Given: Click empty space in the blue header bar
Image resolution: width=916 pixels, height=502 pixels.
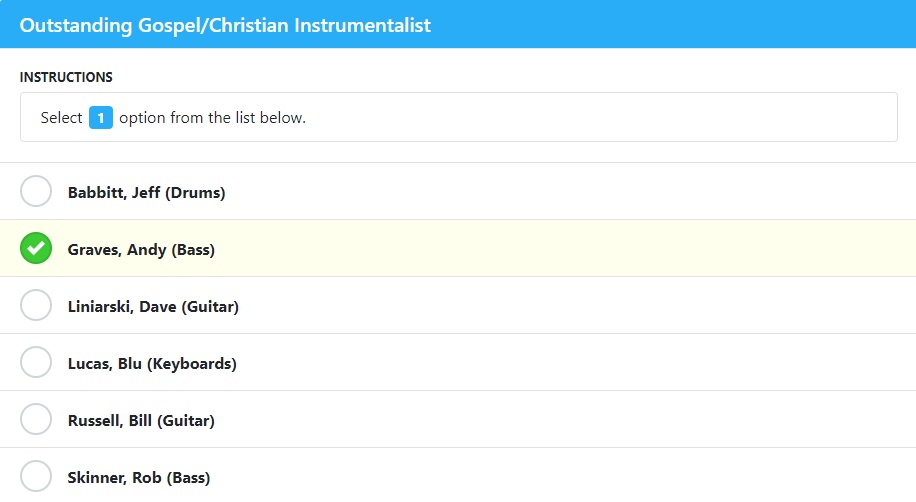Looking at the screenshot, I should tap(672, 24).
